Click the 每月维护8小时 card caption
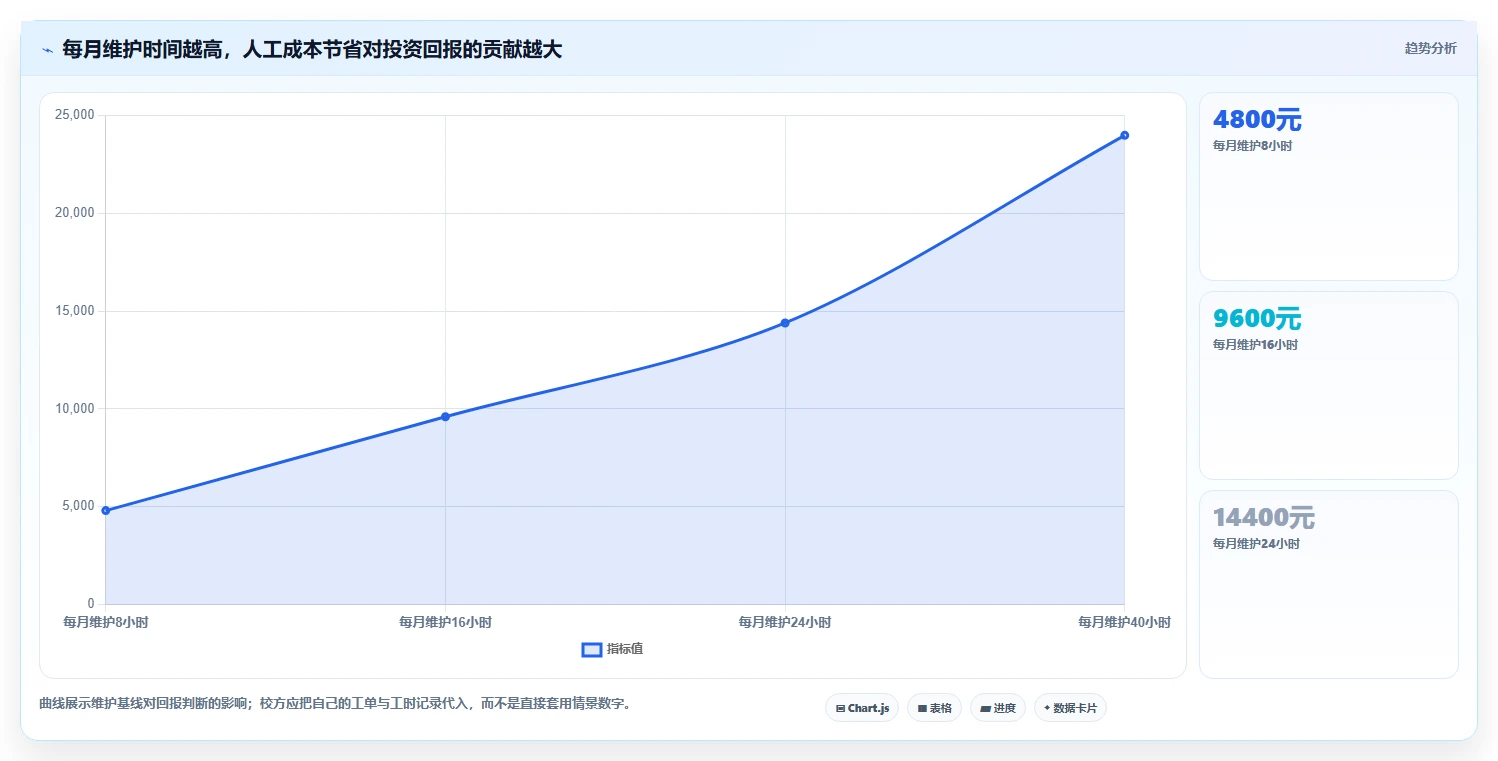This screenshot has width=1498, height=761. [1252, 146]
